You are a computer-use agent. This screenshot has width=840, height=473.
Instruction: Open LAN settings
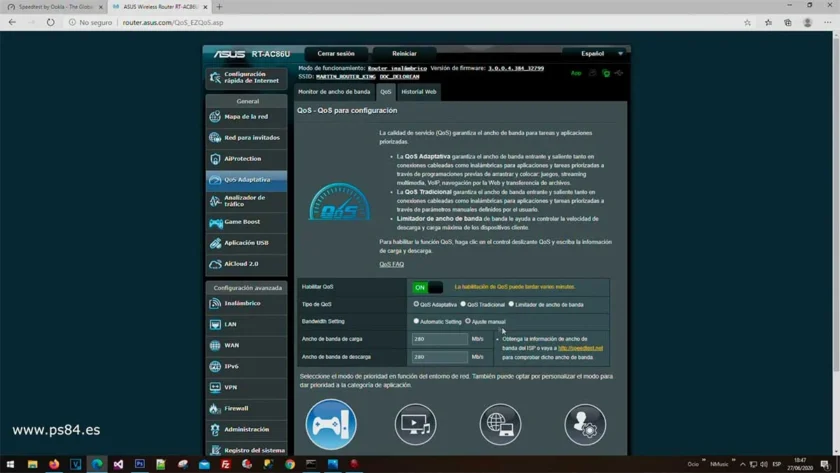pos(246,325)
